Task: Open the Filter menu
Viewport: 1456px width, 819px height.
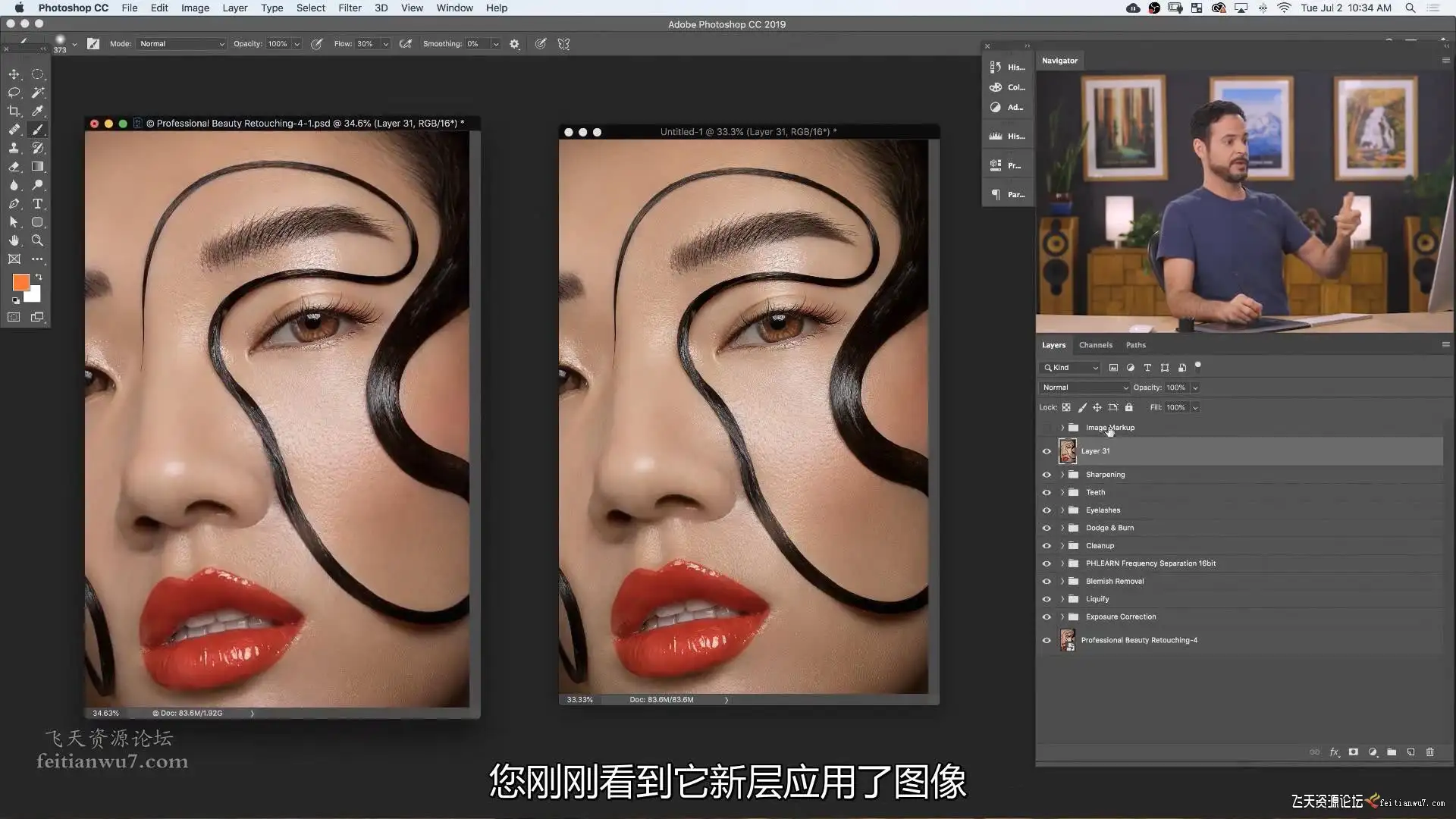Action: (x=350, y=8)
